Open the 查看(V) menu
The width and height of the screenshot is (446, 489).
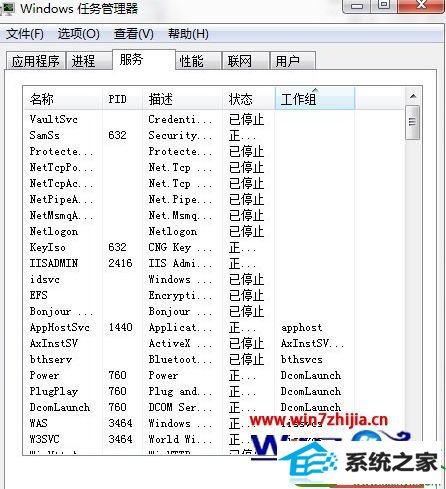coord(134,34)
